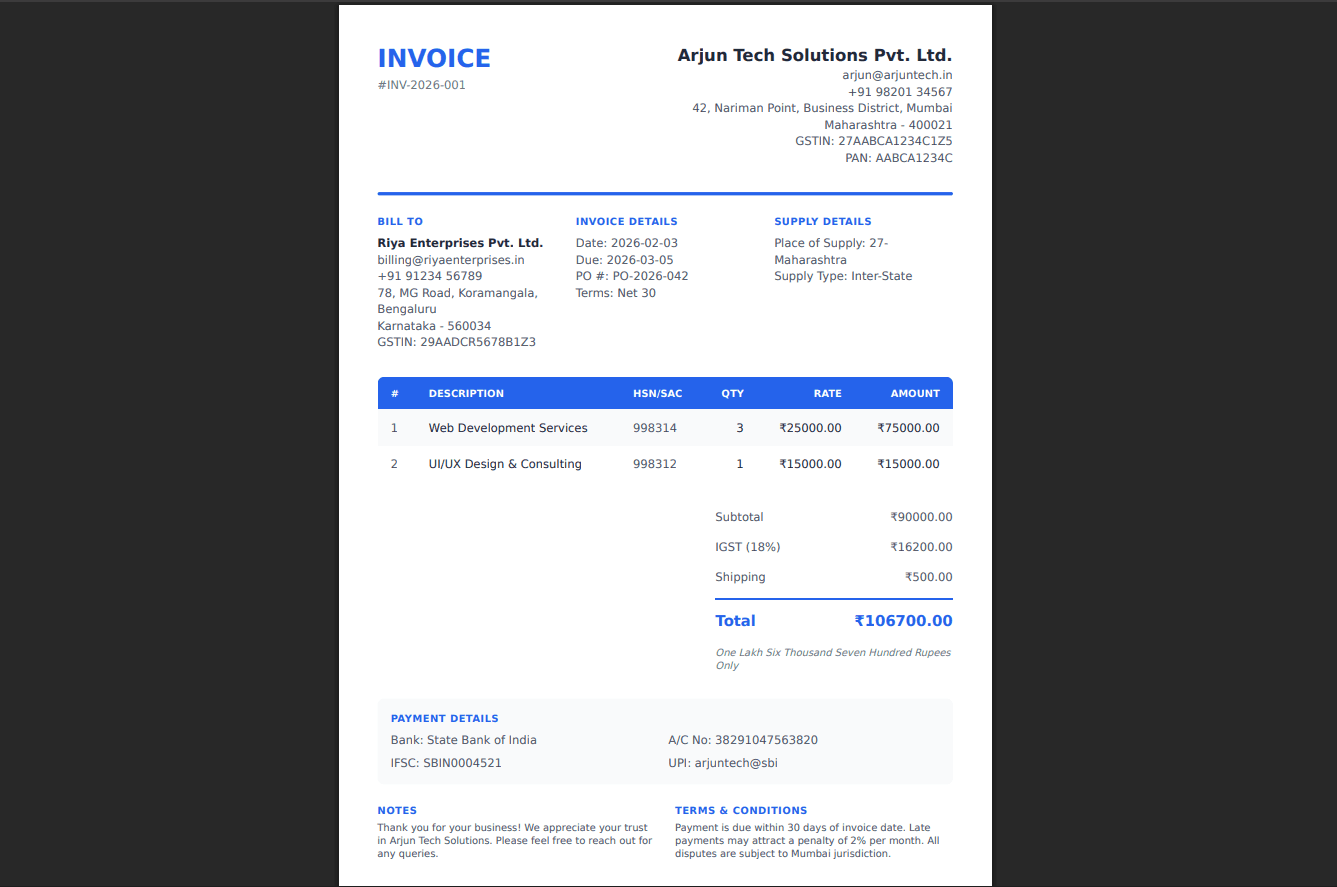This screenshot has height=887, width=1337.
Task: Click the SUPPLY DETAILS section header
Action: click(x=823, y=221)
